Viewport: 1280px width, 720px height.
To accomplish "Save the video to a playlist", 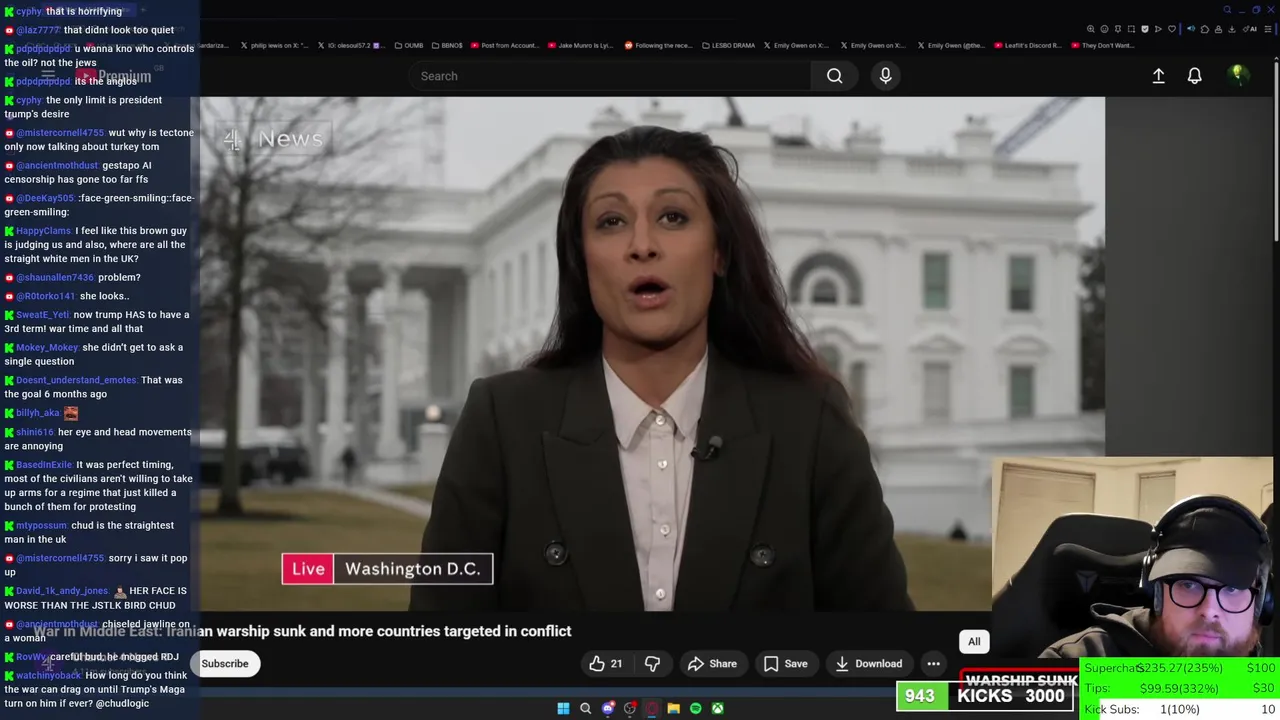I will tap(785, 663).
